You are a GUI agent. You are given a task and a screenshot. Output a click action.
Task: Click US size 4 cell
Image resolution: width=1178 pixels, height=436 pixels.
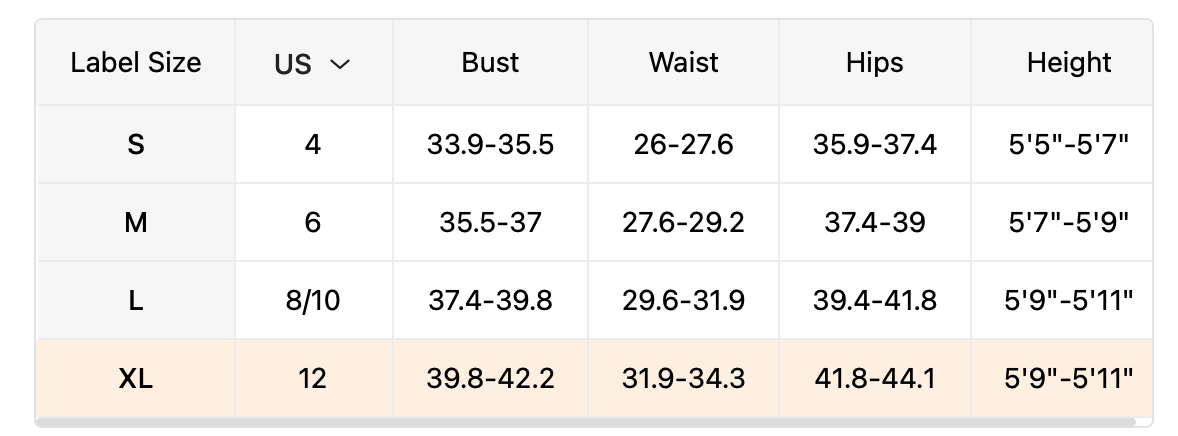(x=313, y=144)
